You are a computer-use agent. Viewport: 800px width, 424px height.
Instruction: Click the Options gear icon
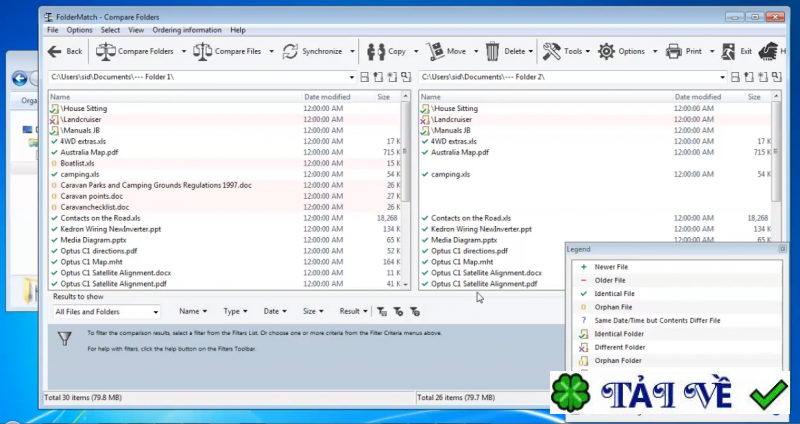(607, 51)
